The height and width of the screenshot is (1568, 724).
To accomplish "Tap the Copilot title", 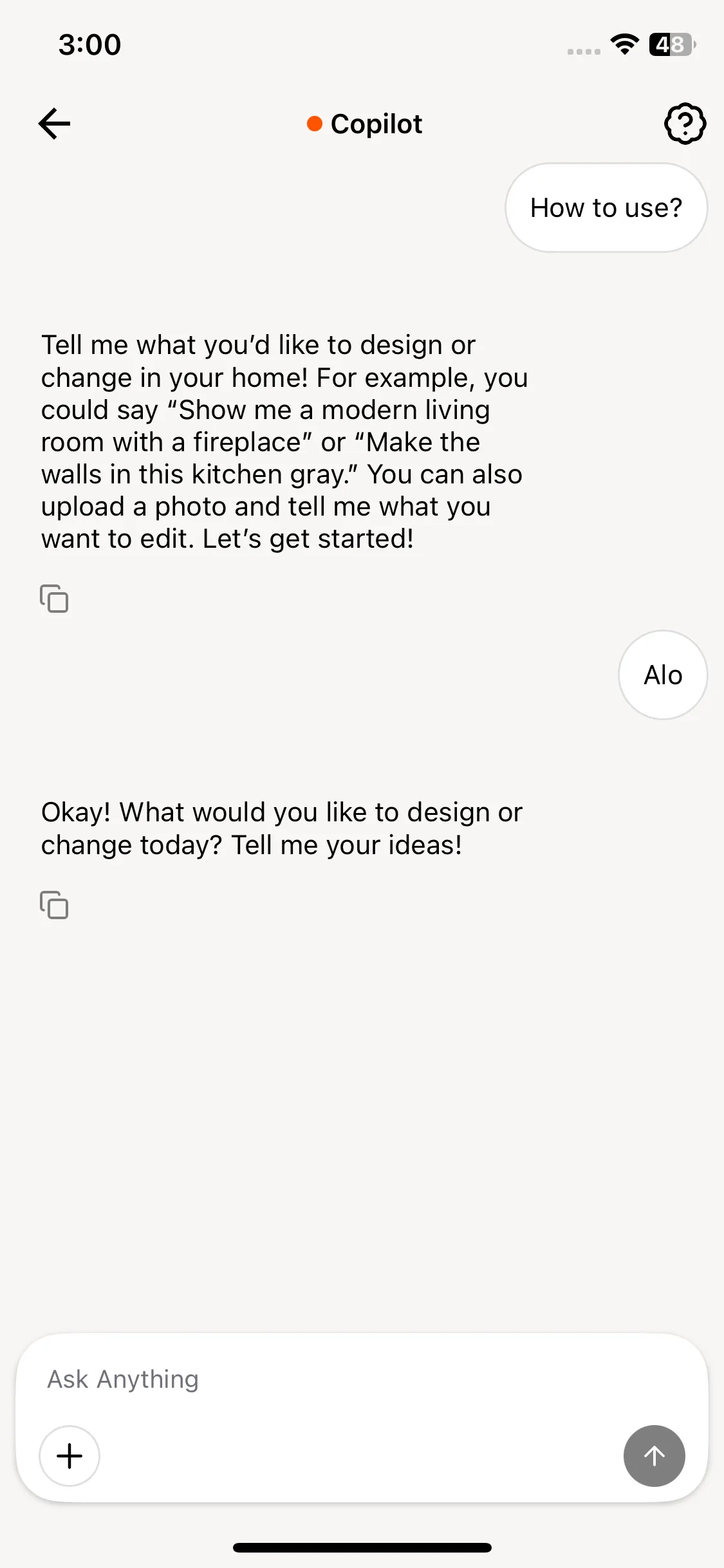I will [376, 124].
